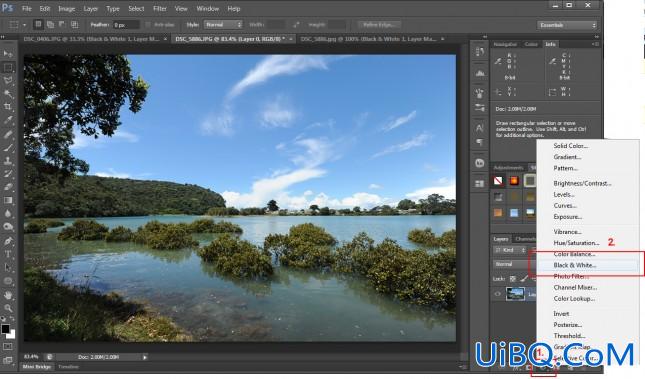Select the Magic Wand tool
Viewport: 645px width, 379px height.
point(8,94)
